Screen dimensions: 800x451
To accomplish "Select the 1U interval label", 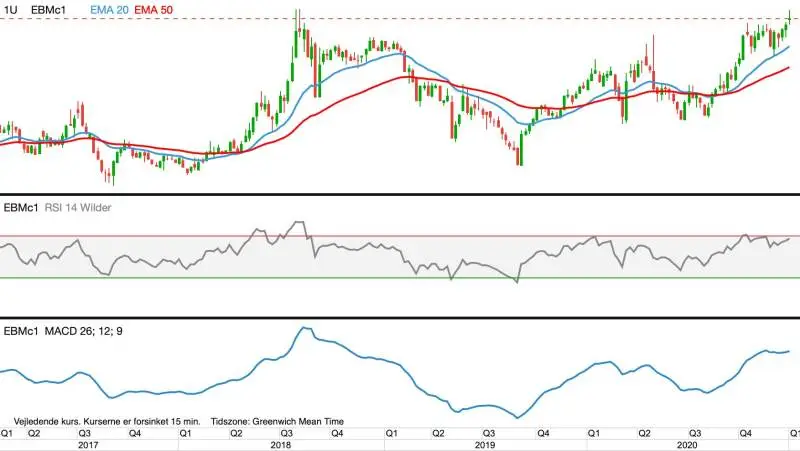I will (10, 10).
